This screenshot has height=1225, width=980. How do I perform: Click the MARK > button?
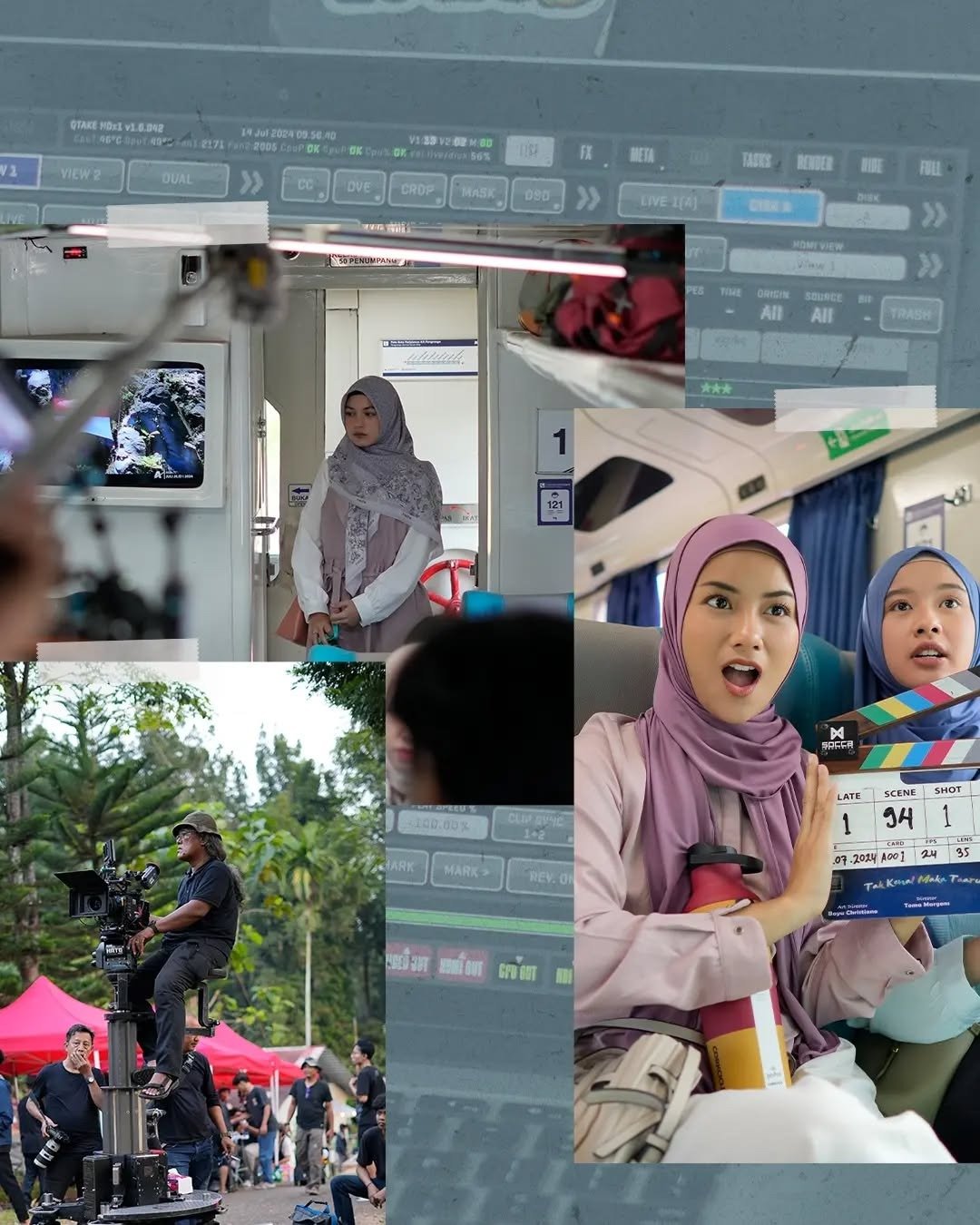tap(466, 871)
